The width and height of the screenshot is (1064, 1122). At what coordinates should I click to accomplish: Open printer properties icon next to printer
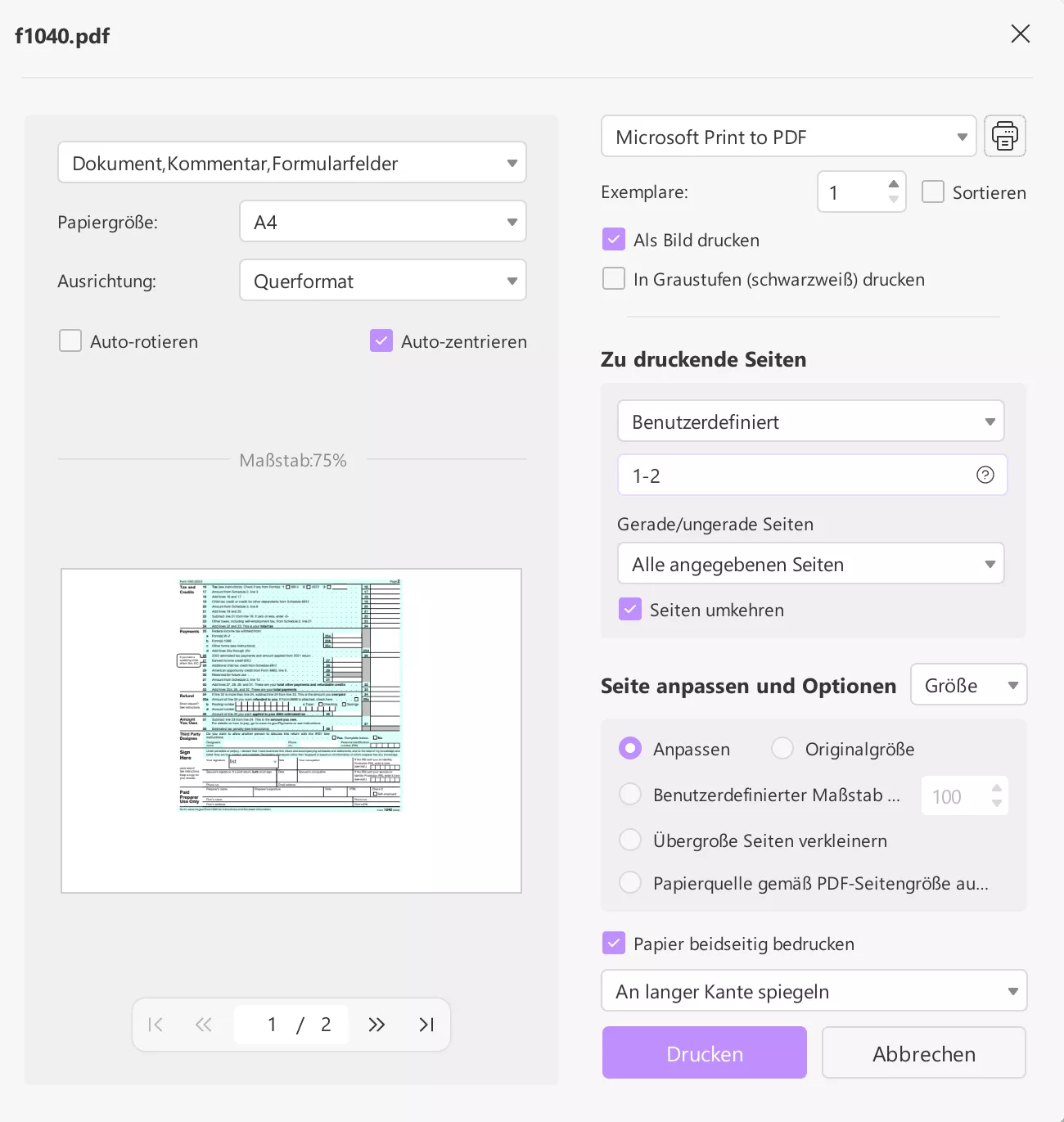click(1004, 136)
